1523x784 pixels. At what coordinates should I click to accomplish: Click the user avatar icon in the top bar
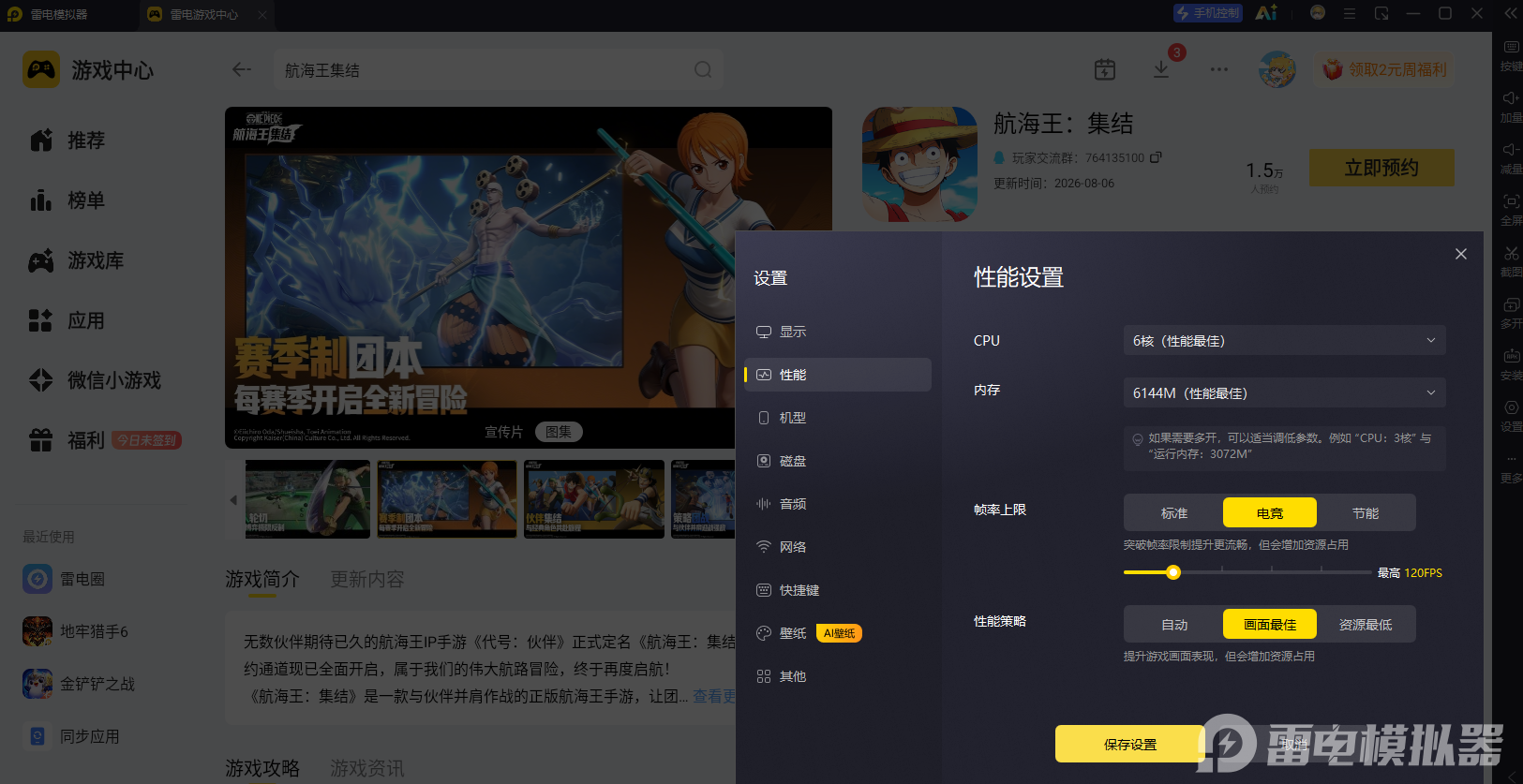[x=1277, y=69]
